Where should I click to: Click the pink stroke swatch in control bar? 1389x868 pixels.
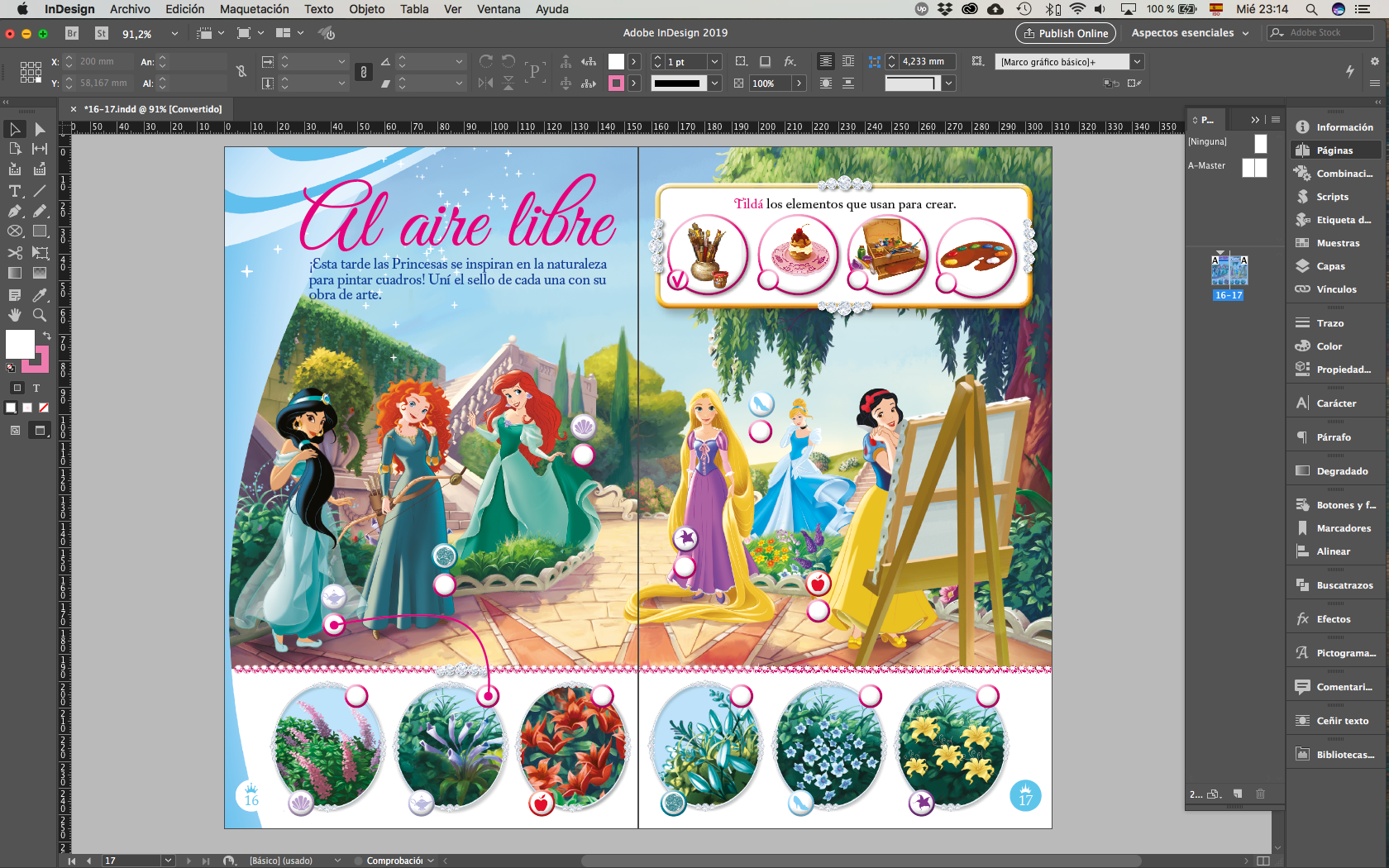click(x=616, y=83)
